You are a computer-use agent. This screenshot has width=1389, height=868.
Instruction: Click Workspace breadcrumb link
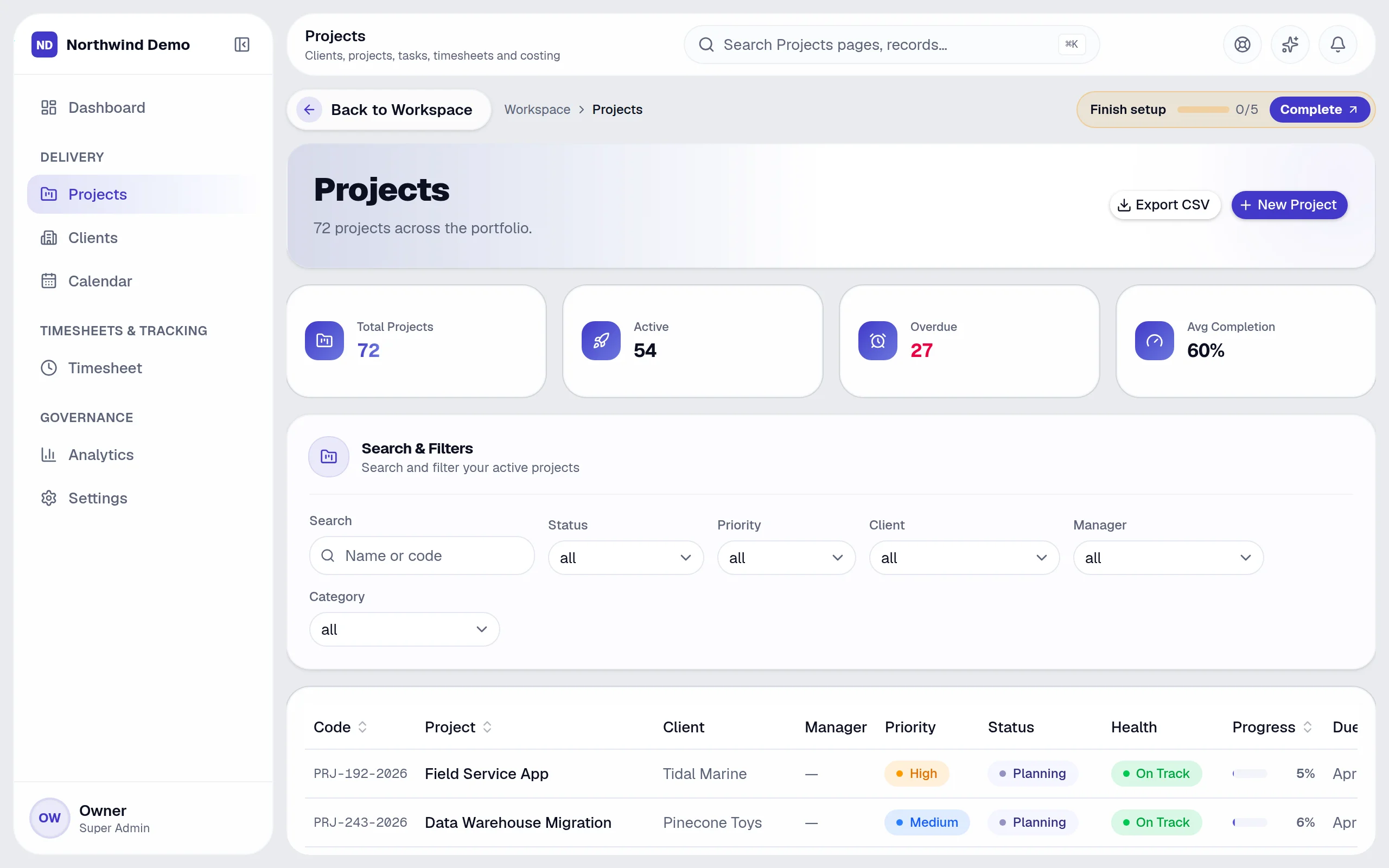tap(537, 109)
